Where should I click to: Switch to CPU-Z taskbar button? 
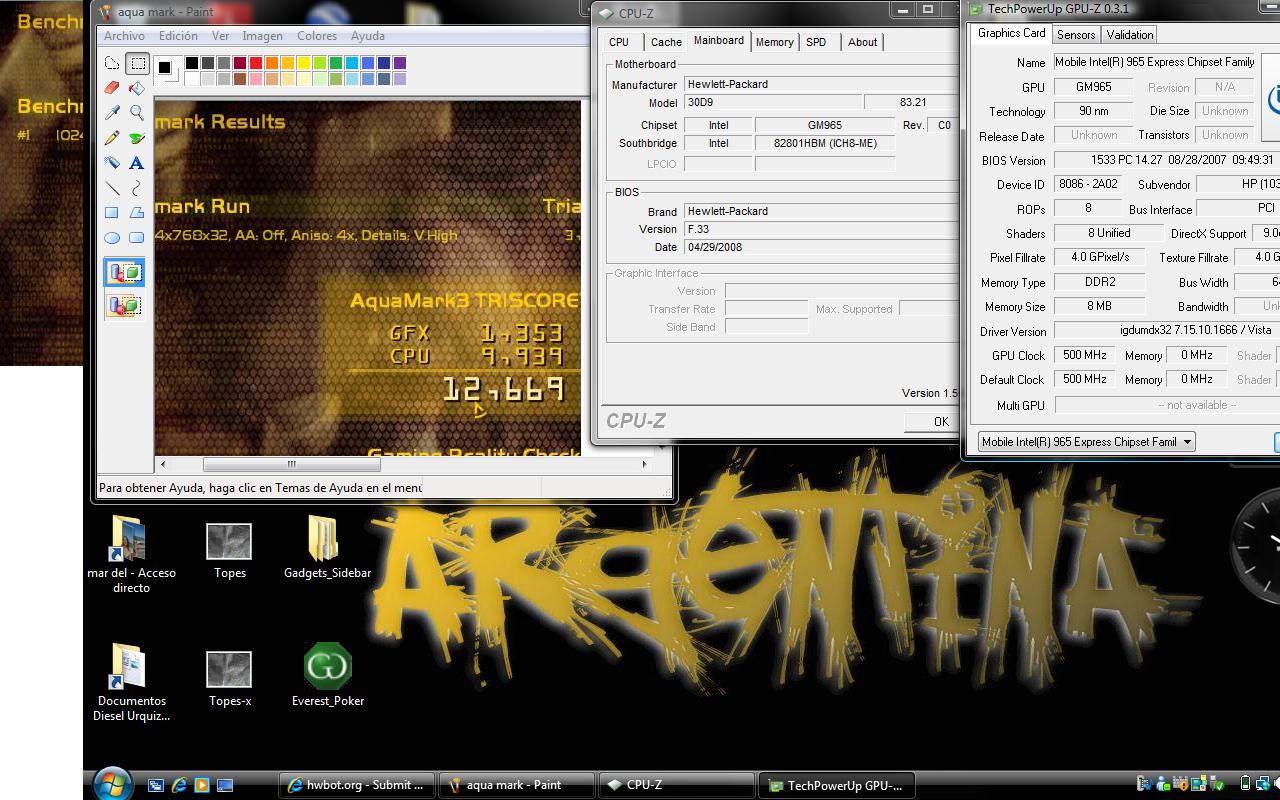[677, 785]
